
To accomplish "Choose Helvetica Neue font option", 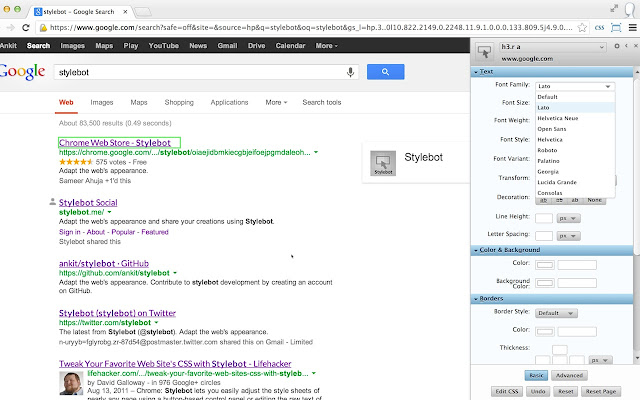I will point(575,118).
